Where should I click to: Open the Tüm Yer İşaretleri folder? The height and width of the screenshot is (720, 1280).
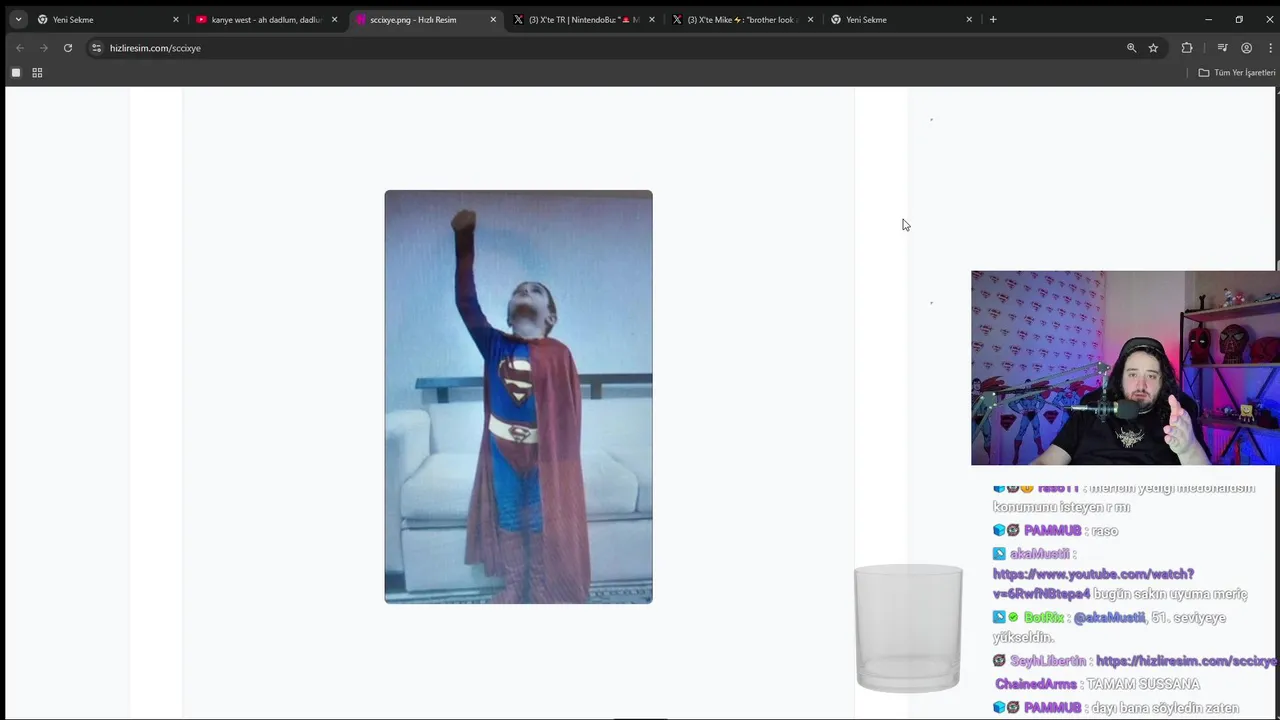click(1237, 73)
